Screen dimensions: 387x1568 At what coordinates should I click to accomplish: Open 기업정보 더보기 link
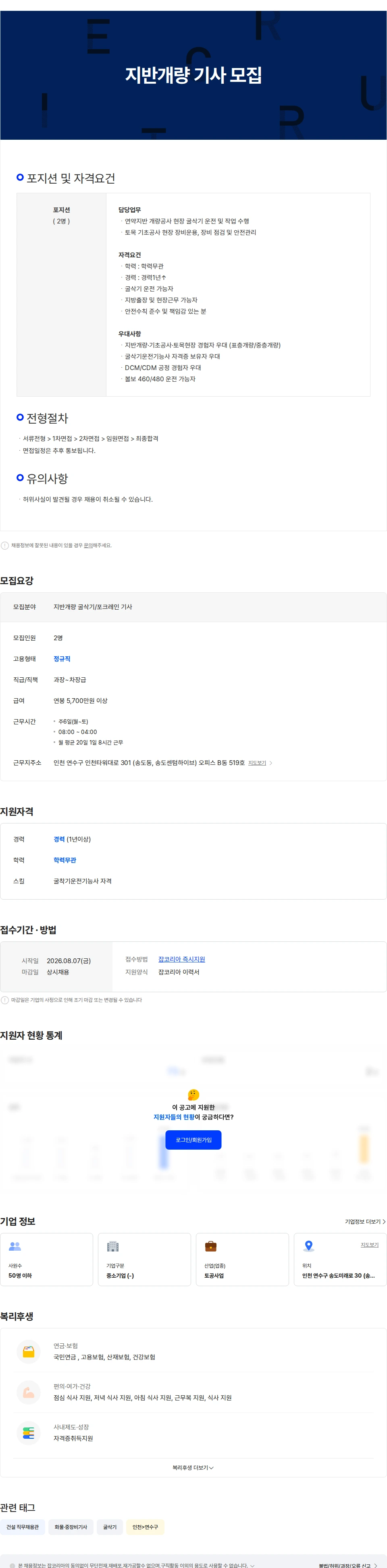(x=365, y=1222)
